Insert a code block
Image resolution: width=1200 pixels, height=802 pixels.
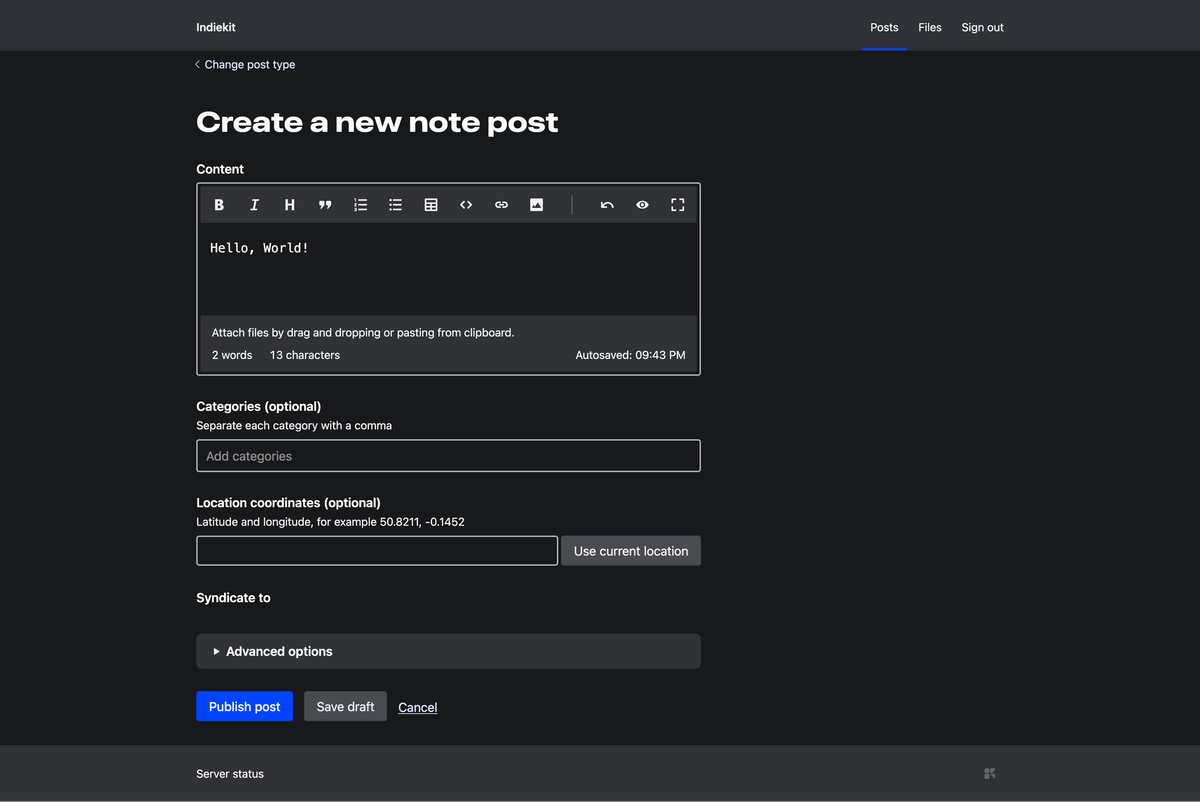click(x=466, y=204)
